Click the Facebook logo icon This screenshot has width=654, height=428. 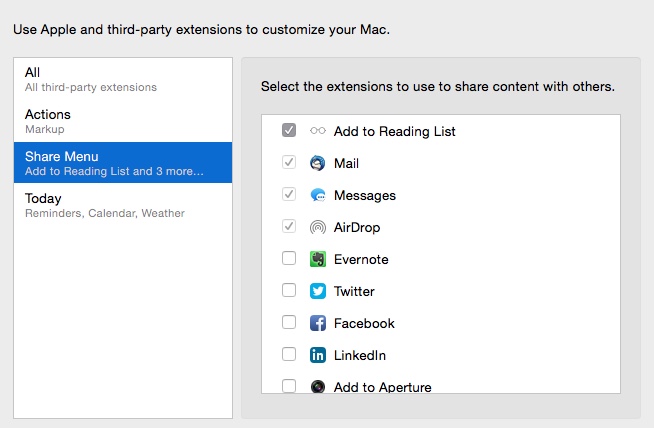click(x=317, y=323)
